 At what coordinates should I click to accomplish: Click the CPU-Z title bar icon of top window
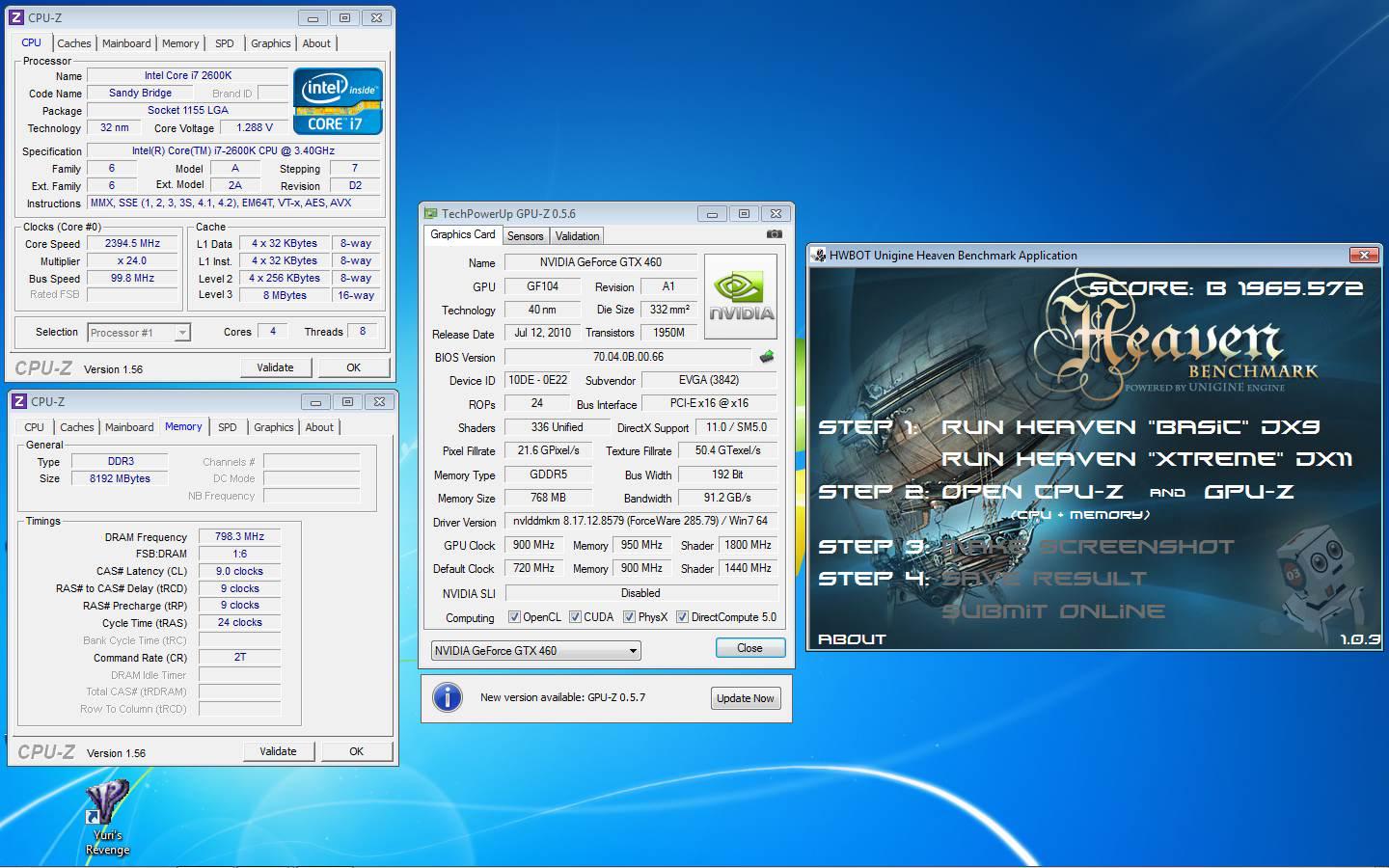coord(16,17)
